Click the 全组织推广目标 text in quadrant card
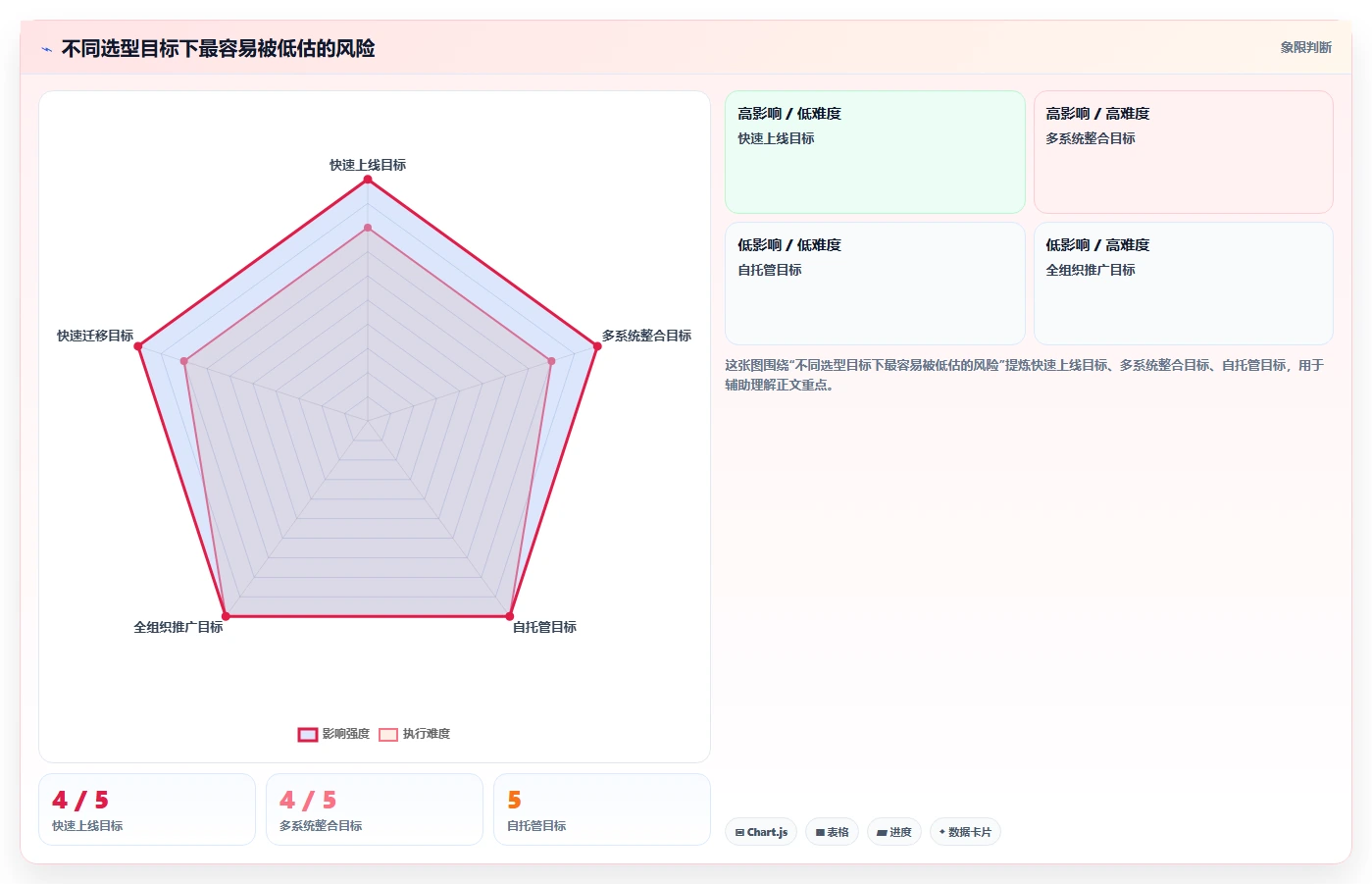 coord(1091,270)
